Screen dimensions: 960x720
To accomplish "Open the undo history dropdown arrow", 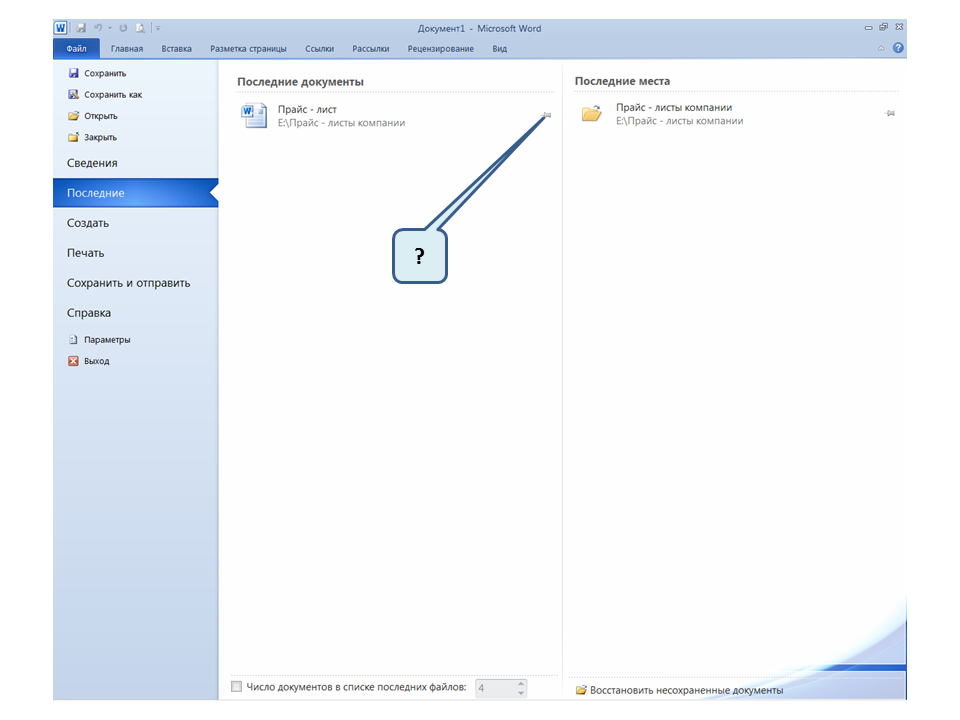I will point(109,29).
